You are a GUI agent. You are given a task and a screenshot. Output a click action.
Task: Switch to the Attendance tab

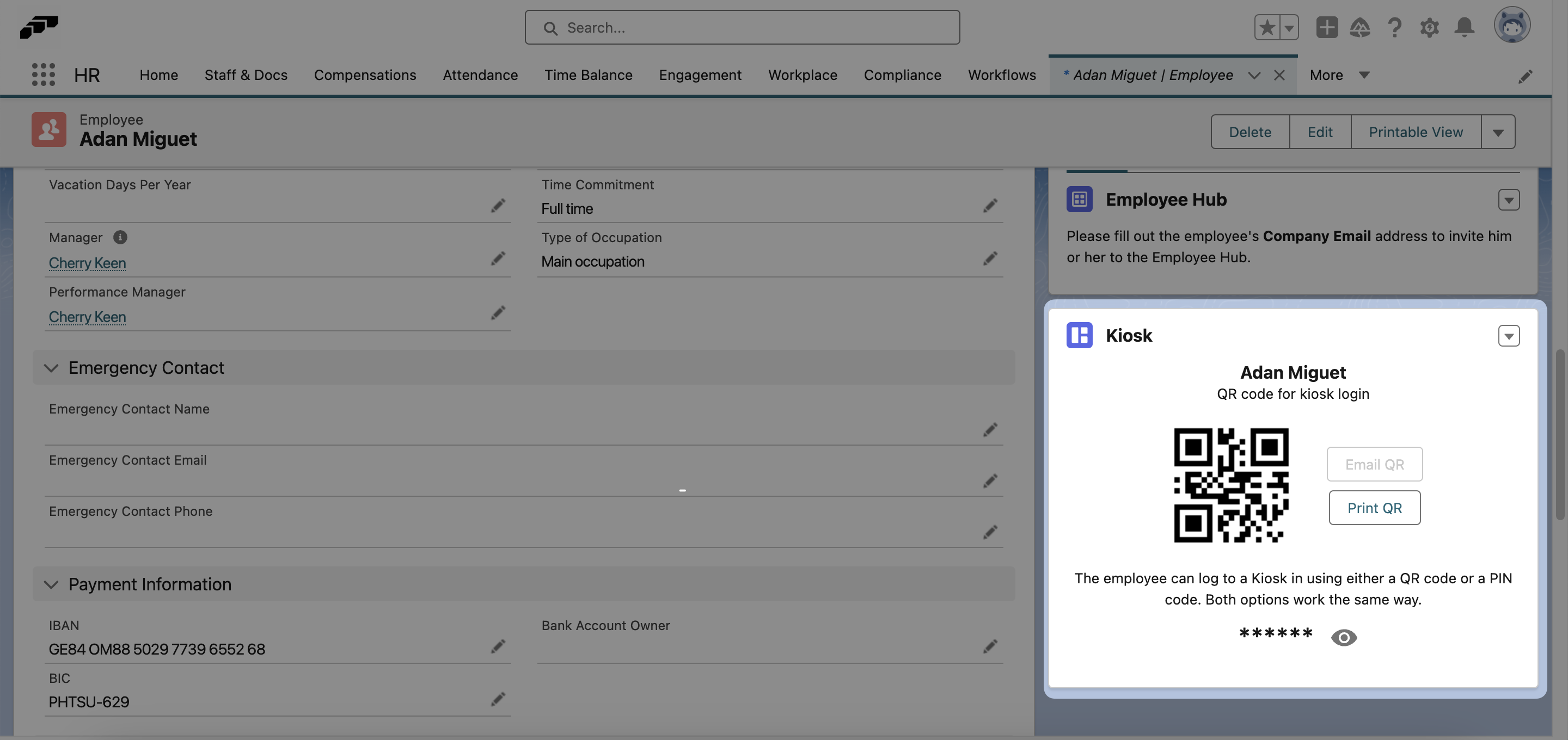pos(480,75)
